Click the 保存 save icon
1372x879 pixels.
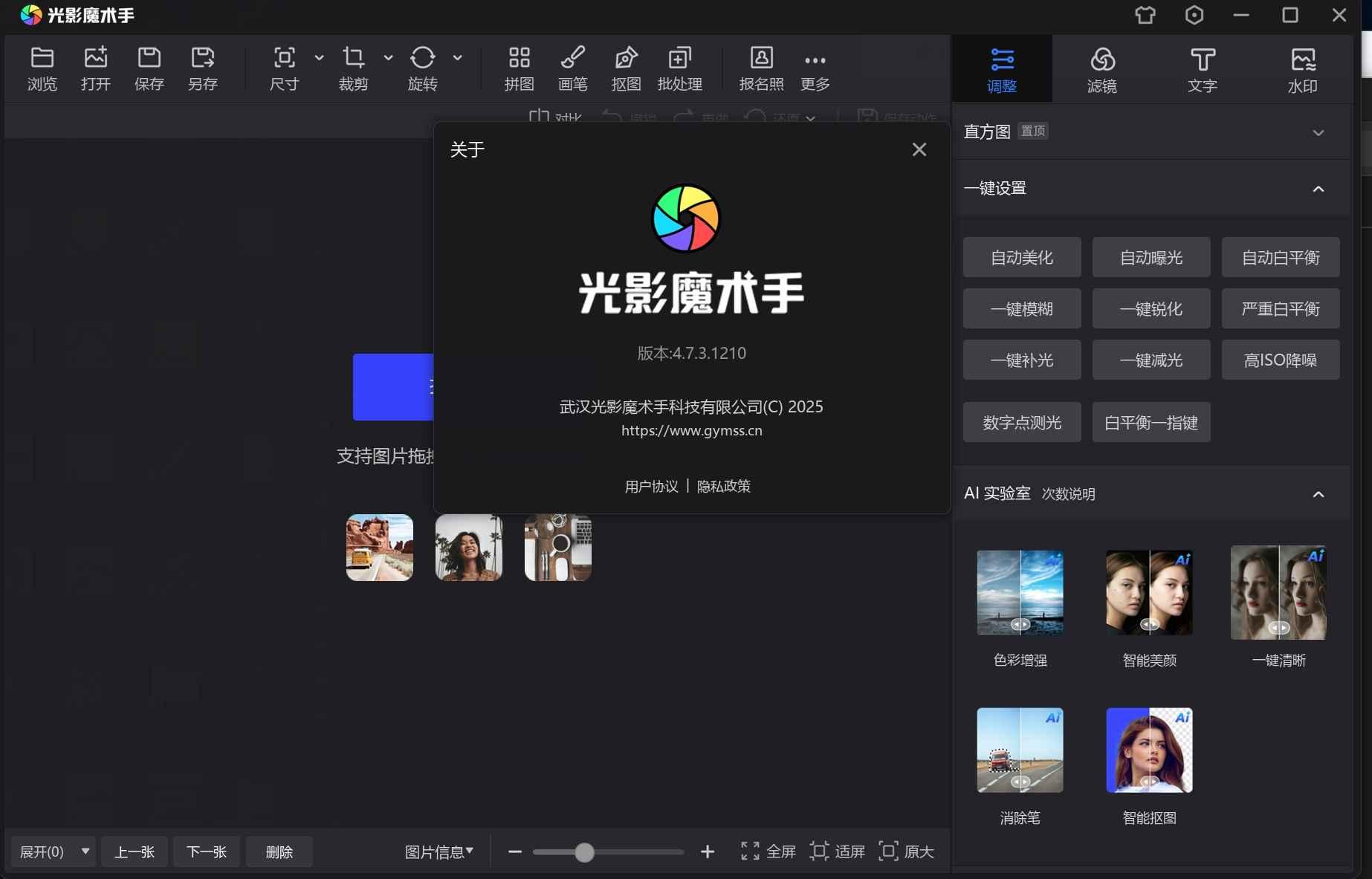(x=149, y=68)
